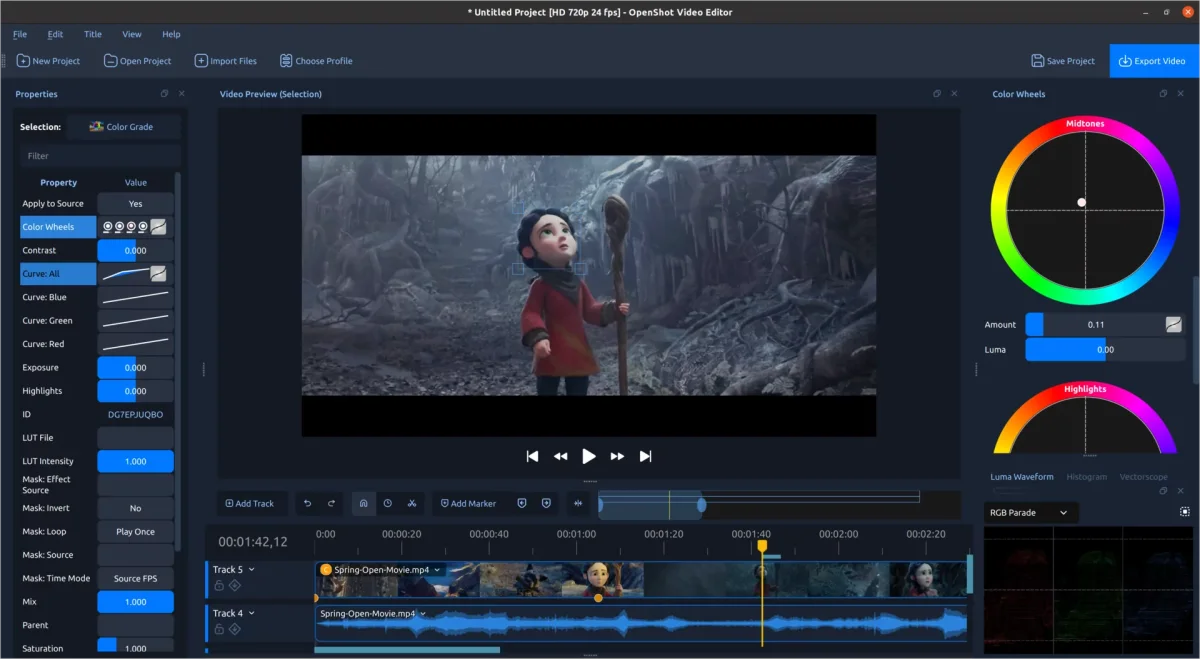Toggle the lock icon on Track 5
This screenshot has width=1200, height=659.
click(x=219, y=586)
